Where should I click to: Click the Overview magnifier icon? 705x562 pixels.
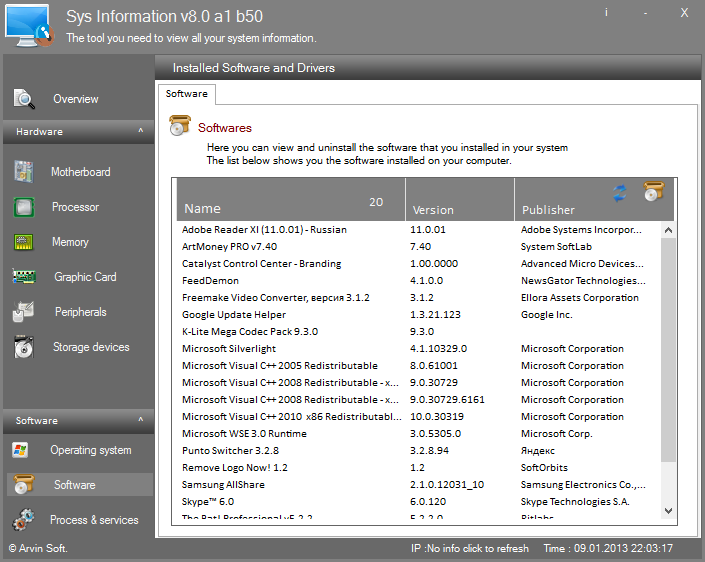(24, 99)
